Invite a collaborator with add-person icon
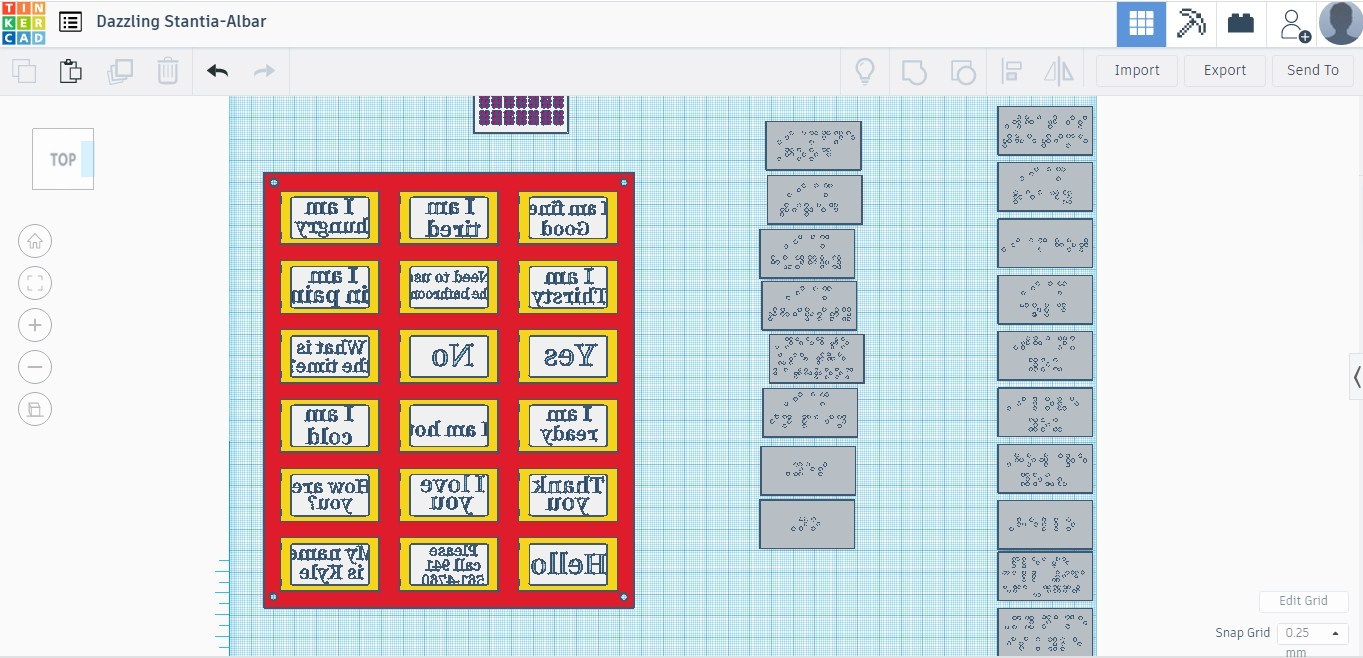 1293,24
